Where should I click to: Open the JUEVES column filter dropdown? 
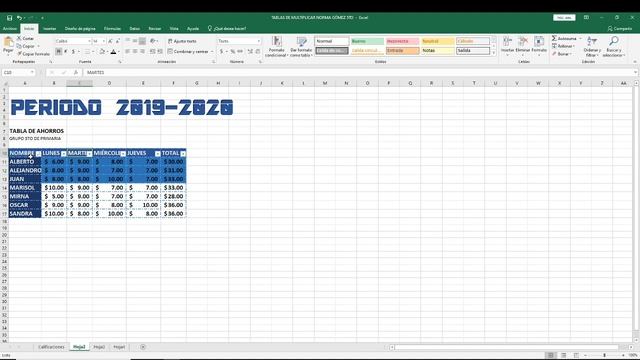pos(158,154)
